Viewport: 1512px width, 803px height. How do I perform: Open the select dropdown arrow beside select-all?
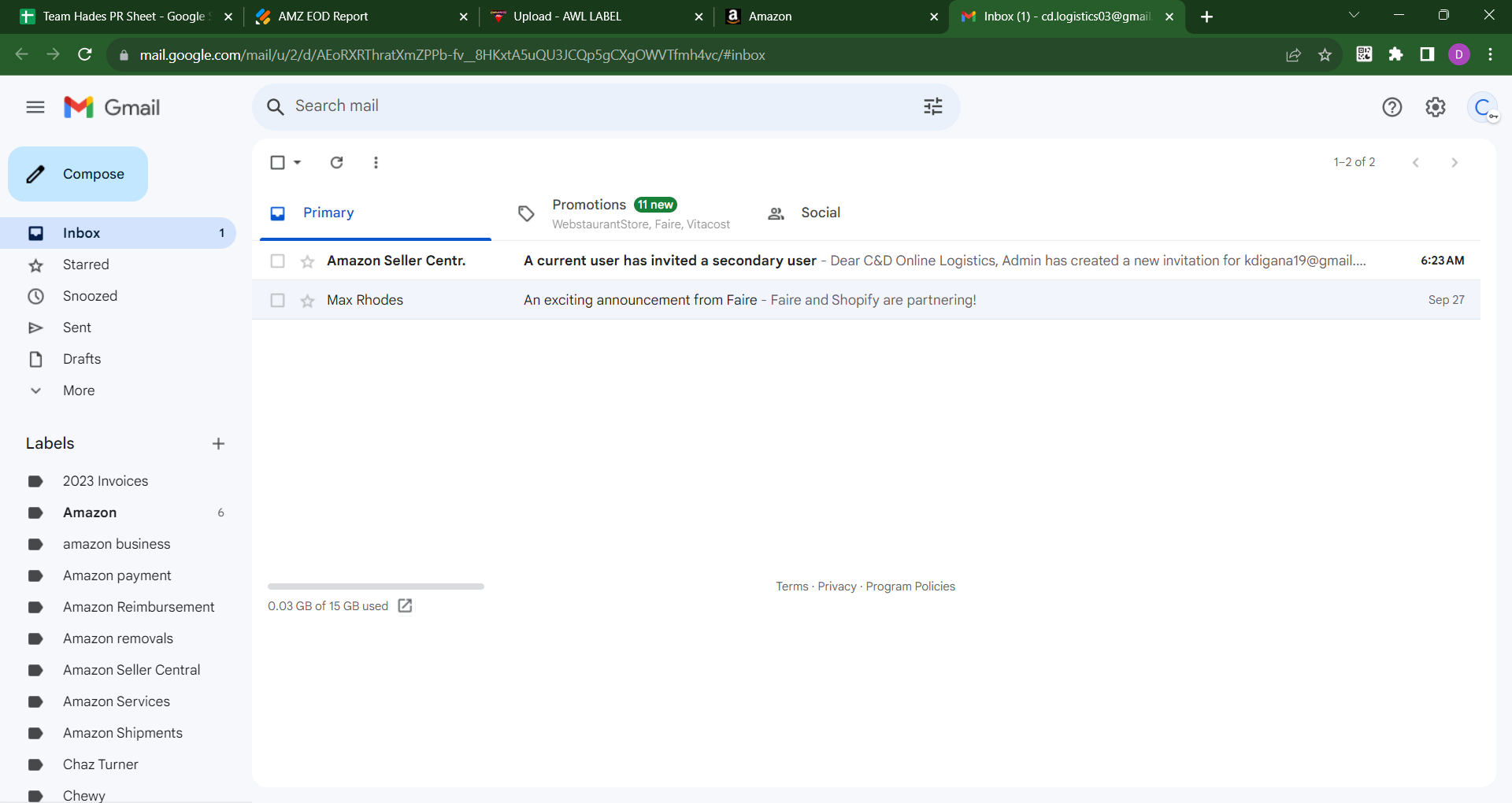pyautogui.click(x=298, y=162)
